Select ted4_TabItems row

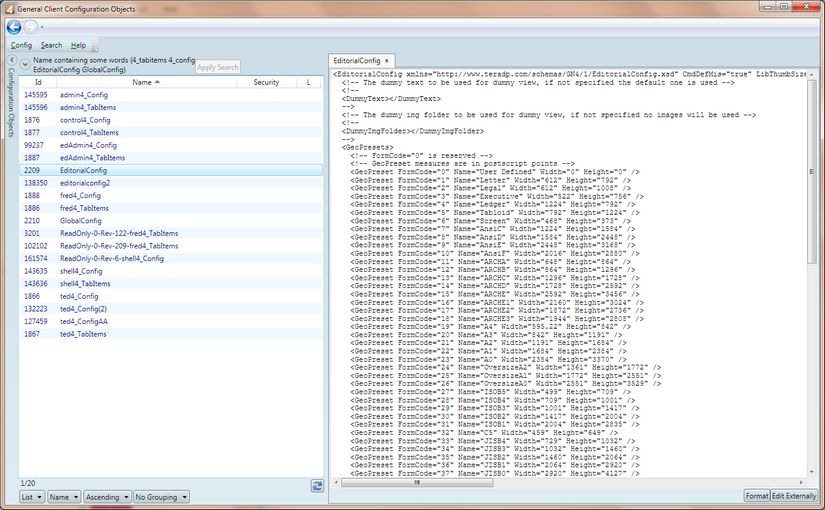point(171,334)
